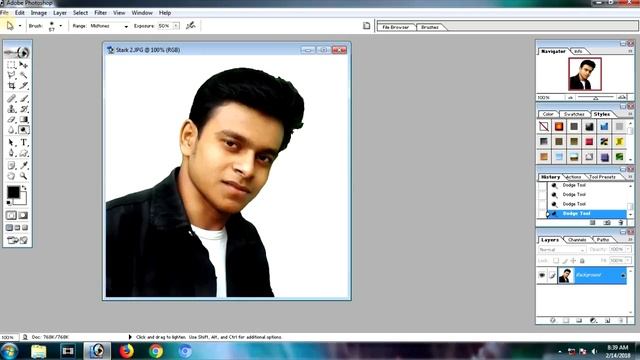
Task: Switch to the Swatches tab
Action: click(574, 114)
